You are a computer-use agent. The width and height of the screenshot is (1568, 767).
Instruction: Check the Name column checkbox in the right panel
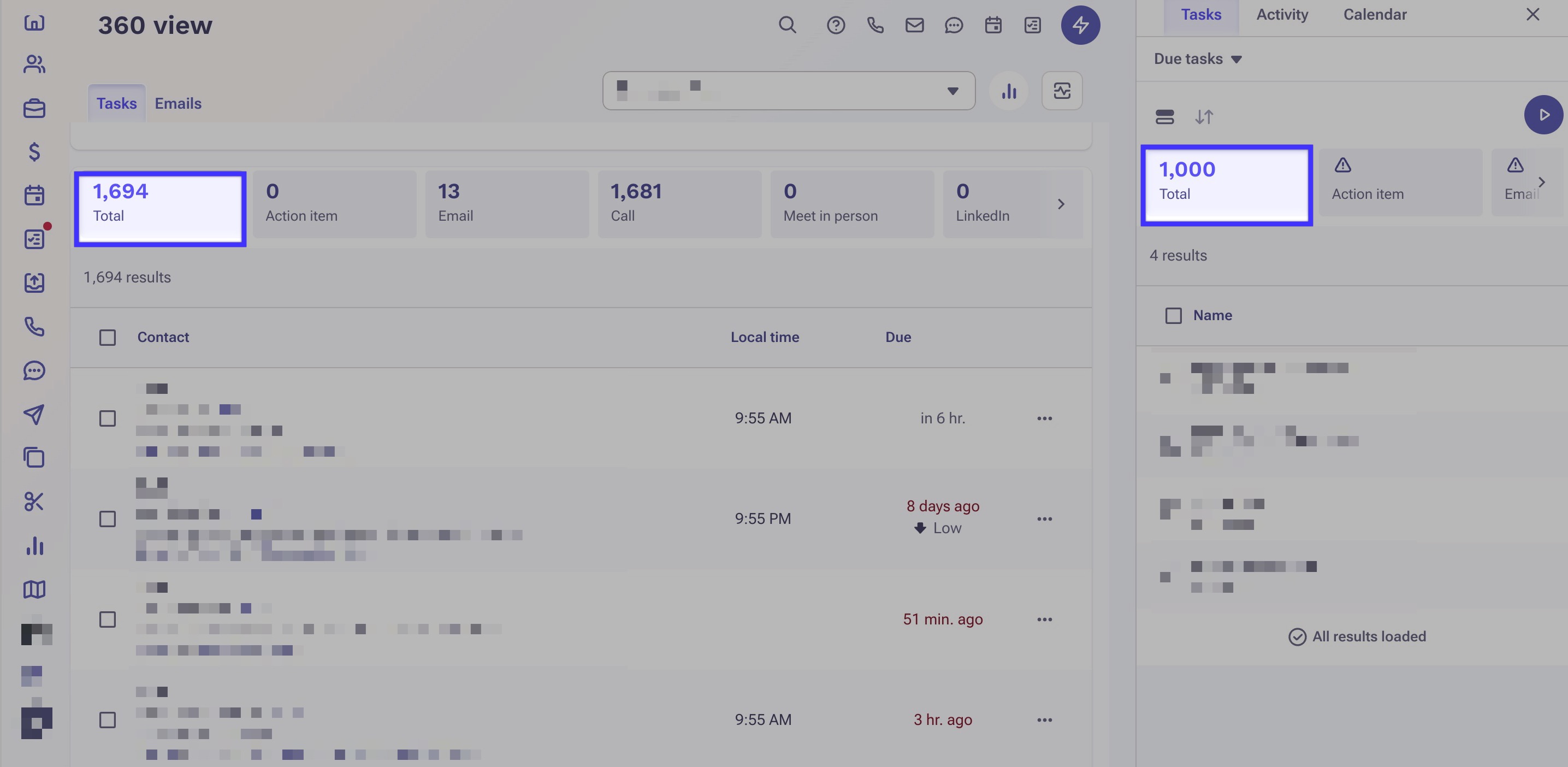click(1173, 315)
